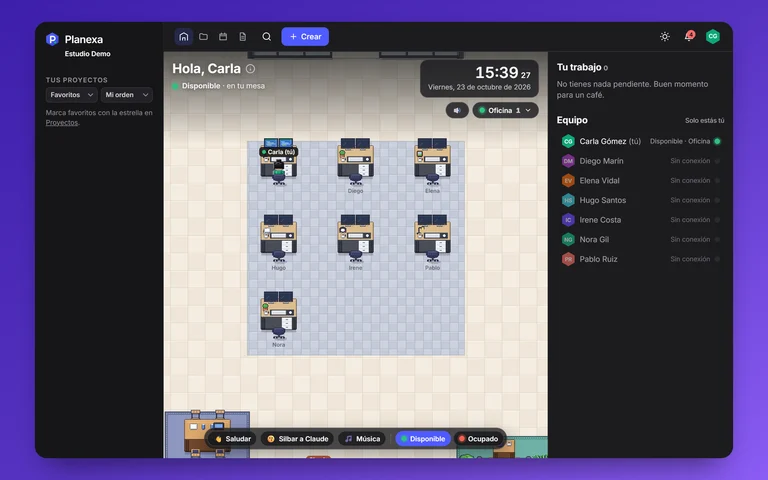768x480 pixels.
Task: Open the CG profile avatar menu
Action: tap(713, 36)
